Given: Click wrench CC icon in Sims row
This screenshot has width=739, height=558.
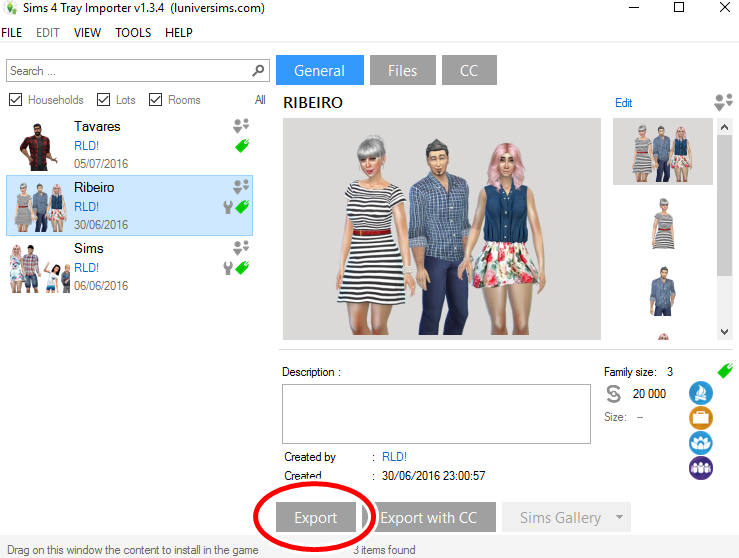Looking at the screenshot, I should [228, 268].
